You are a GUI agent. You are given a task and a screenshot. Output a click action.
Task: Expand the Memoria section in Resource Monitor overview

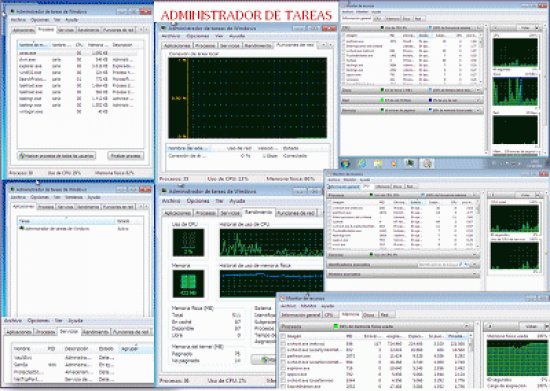[478, 110]
